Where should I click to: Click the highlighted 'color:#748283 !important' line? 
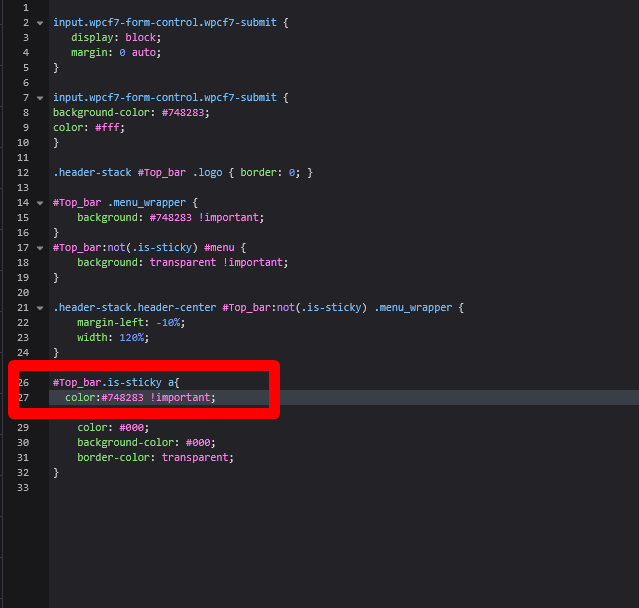point(140,397)
